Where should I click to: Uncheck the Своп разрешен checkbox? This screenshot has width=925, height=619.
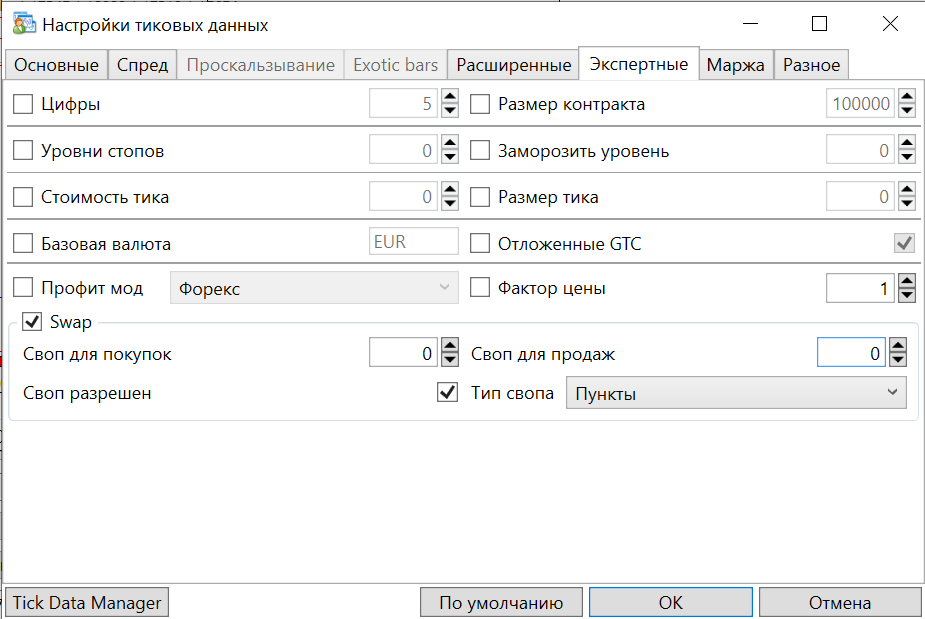point(447,392)
